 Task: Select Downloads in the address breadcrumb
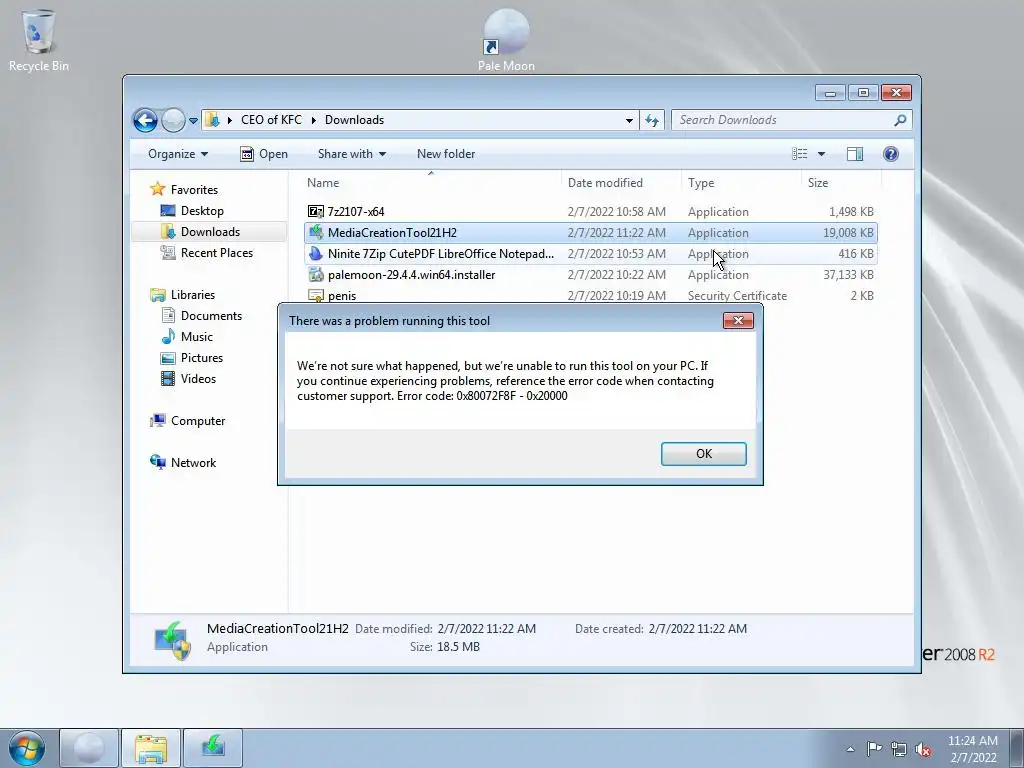[x=354, y=120]
